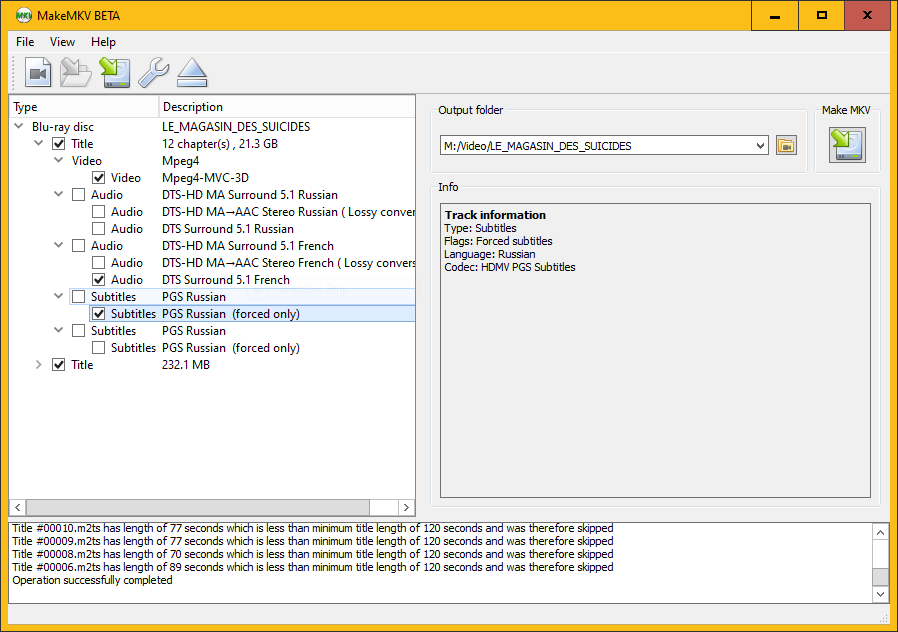The image size is (898, 632).
Task: Open the Help menu
Action: (103, 42)
